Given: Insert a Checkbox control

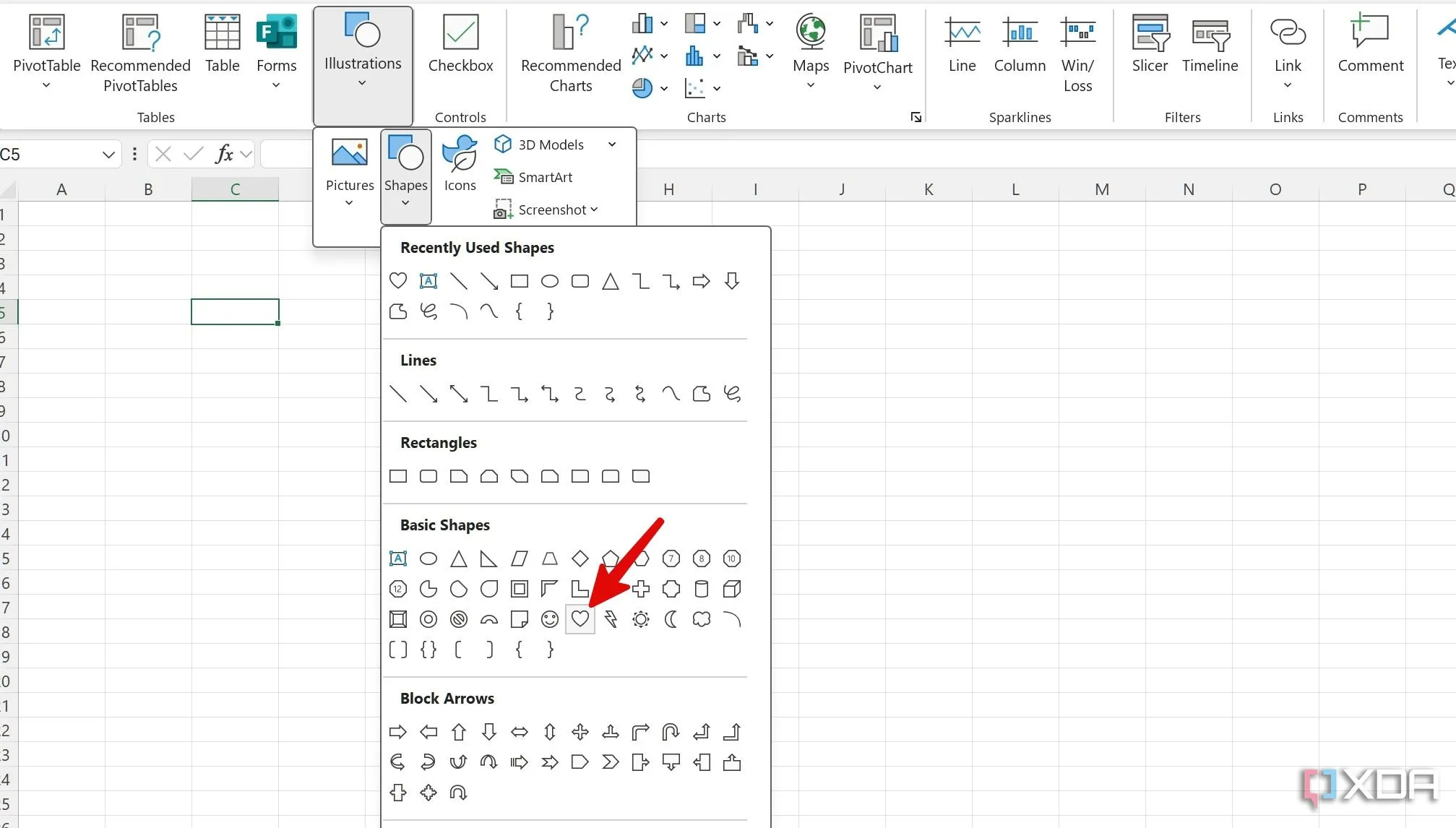Looking at the screenshot, I should [460, 45].
